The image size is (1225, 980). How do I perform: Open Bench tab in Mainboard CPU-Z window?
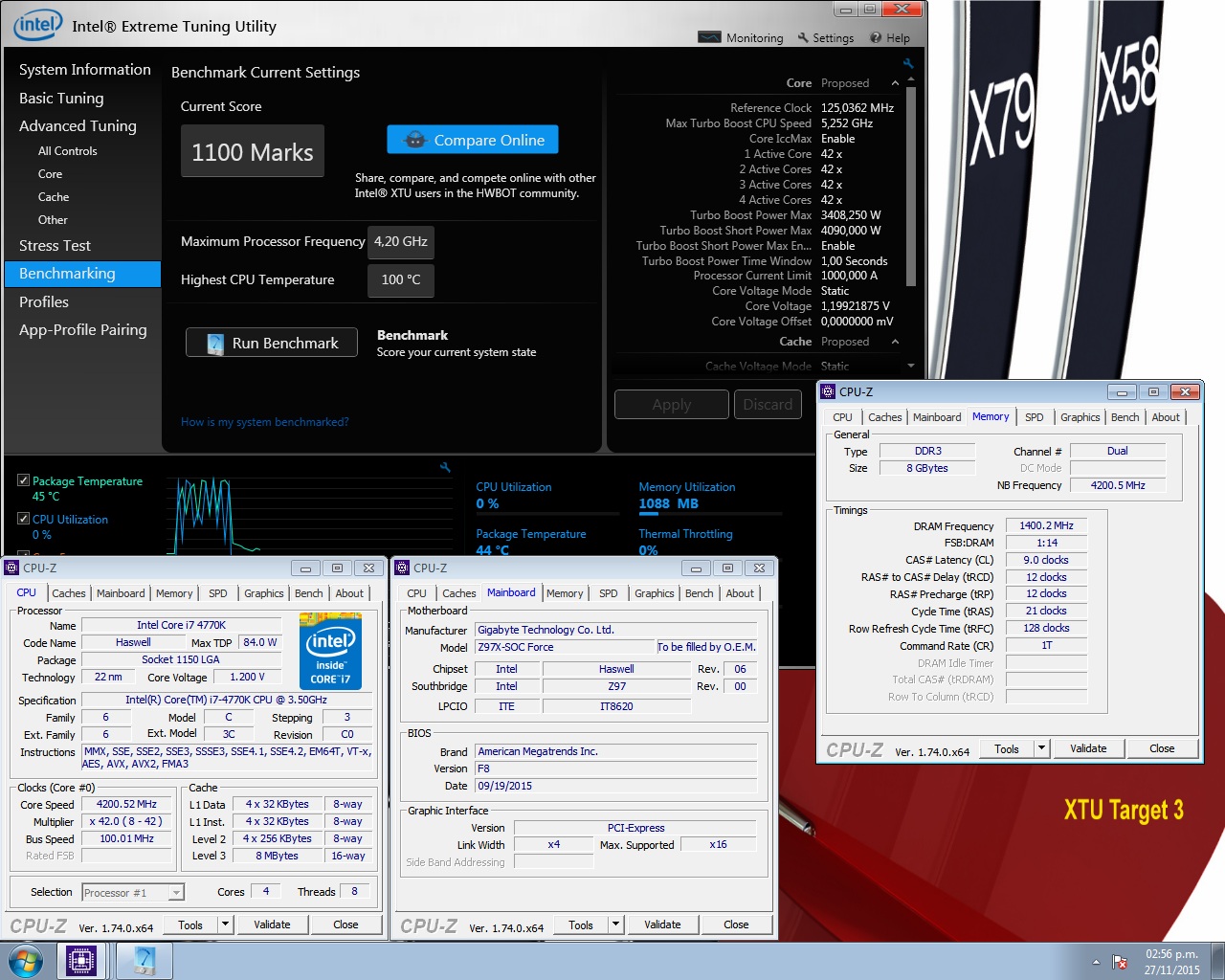[699, 593]
